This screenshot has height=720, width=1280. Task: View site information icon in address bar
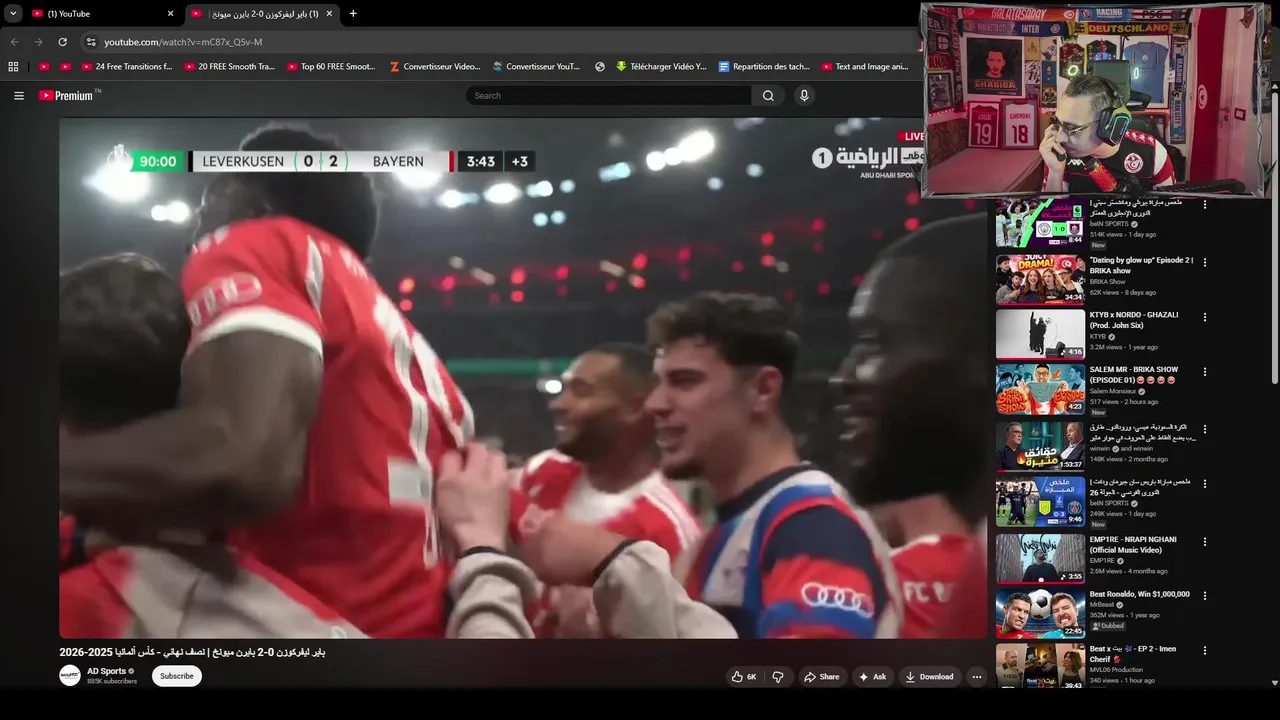pyautogui.click(x=91, y=42)
